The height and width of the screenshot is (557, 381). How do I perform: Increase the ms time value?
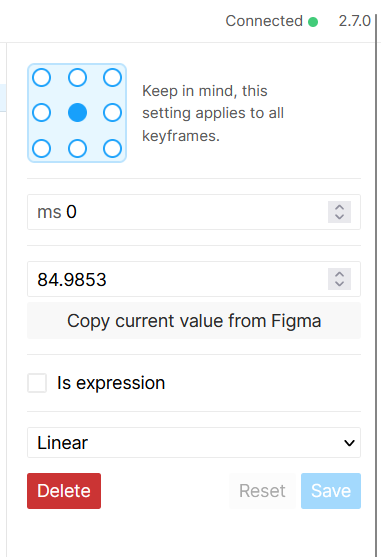339,207
